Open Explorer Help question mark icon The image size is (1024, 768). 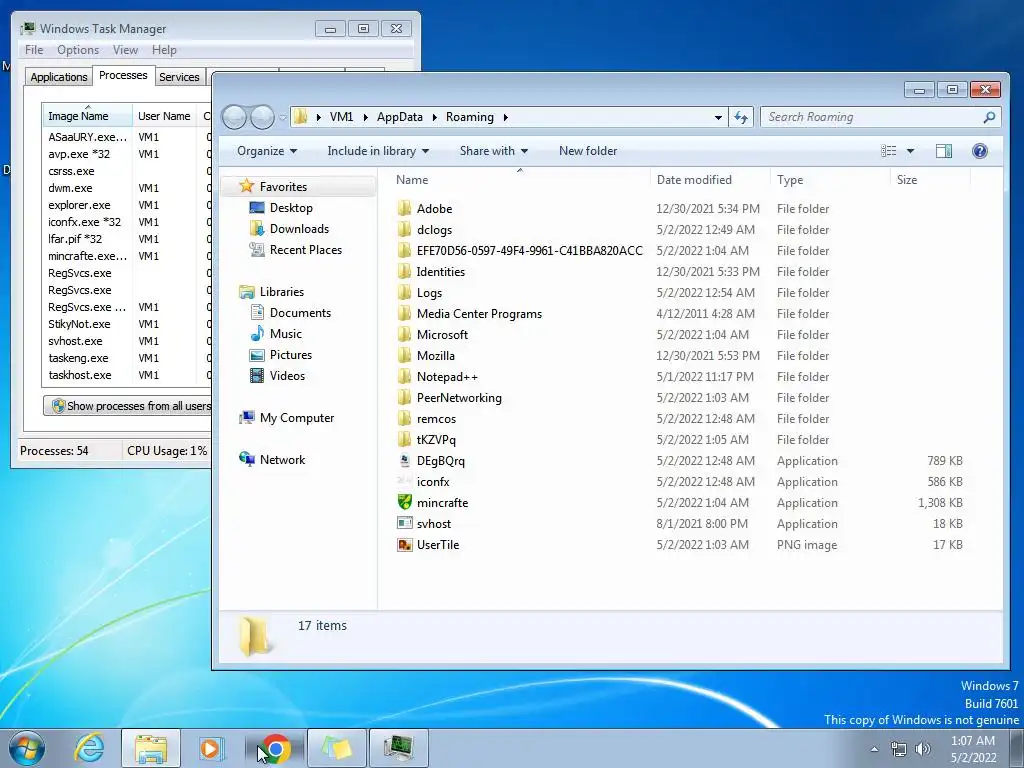980,151
